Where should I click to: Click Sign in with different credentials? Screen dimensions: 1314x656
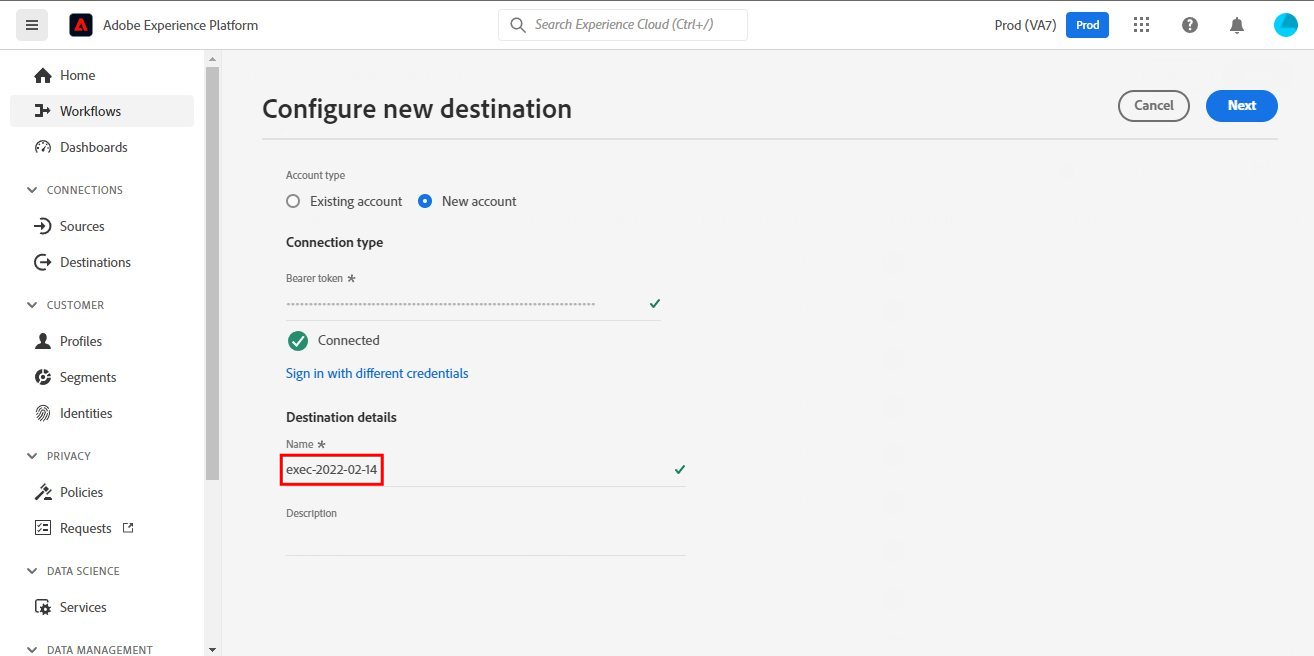(x=377, y=373)
